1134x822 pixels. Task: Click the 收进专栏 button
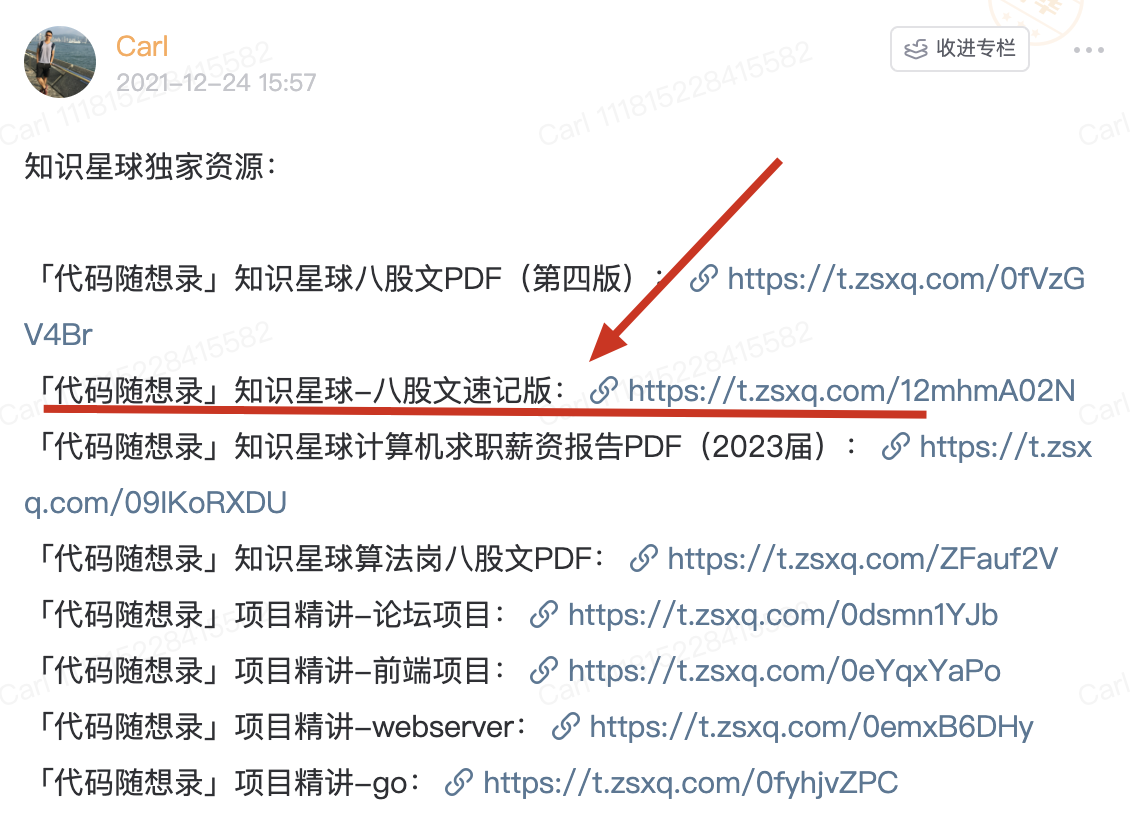click(x=960, y=48)
